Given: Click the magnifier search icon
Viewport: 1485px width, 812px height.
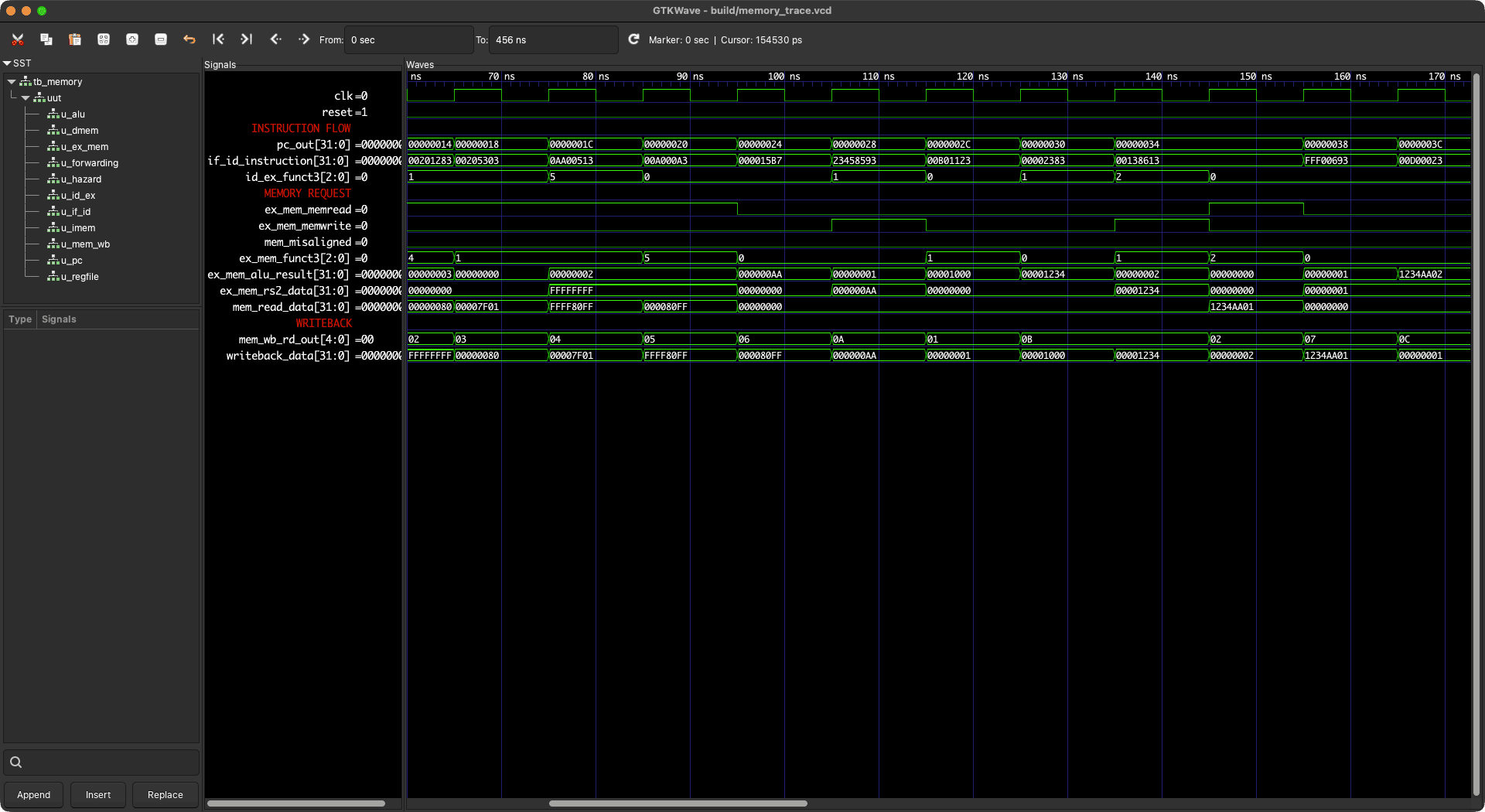Looking at the screenshot, I should pyautogui.click(x=15, y=763).
